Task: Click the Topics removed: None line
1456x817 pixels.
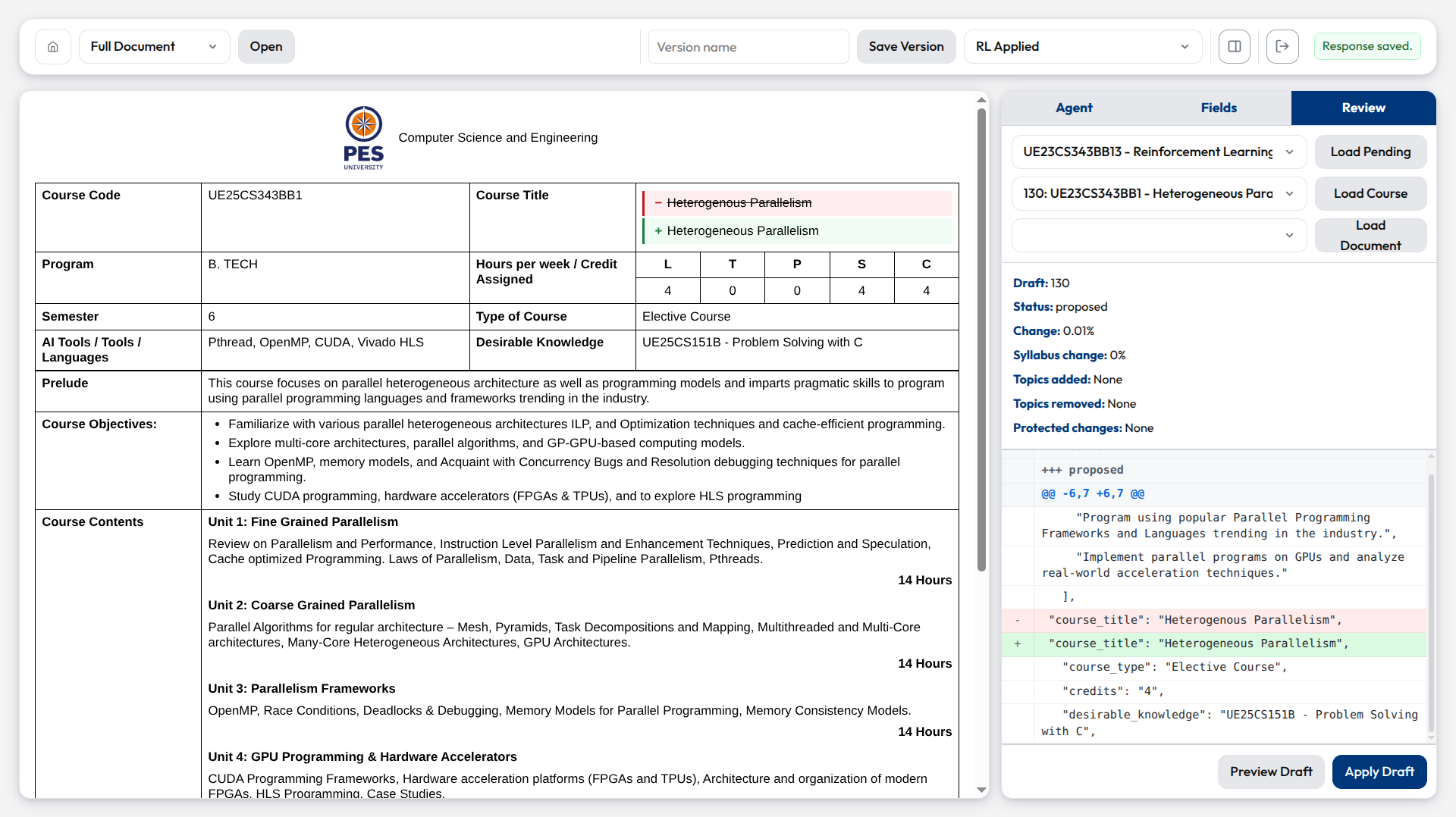Action: point(1075,404)
